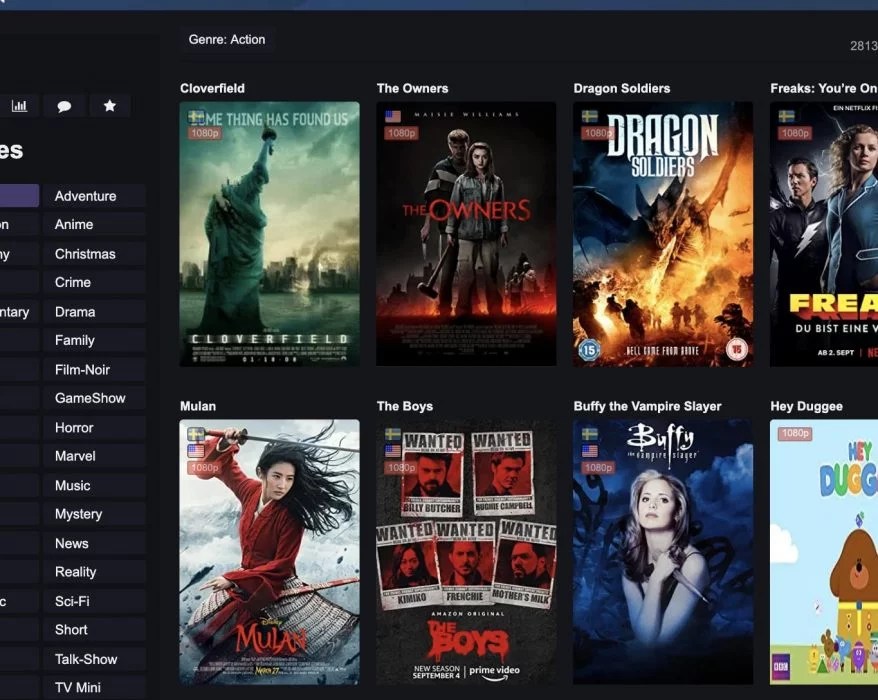Click the Dragon Soldiers title text
Image resolution: width=878 pixels, height=700 pixels.
(622, 88)
